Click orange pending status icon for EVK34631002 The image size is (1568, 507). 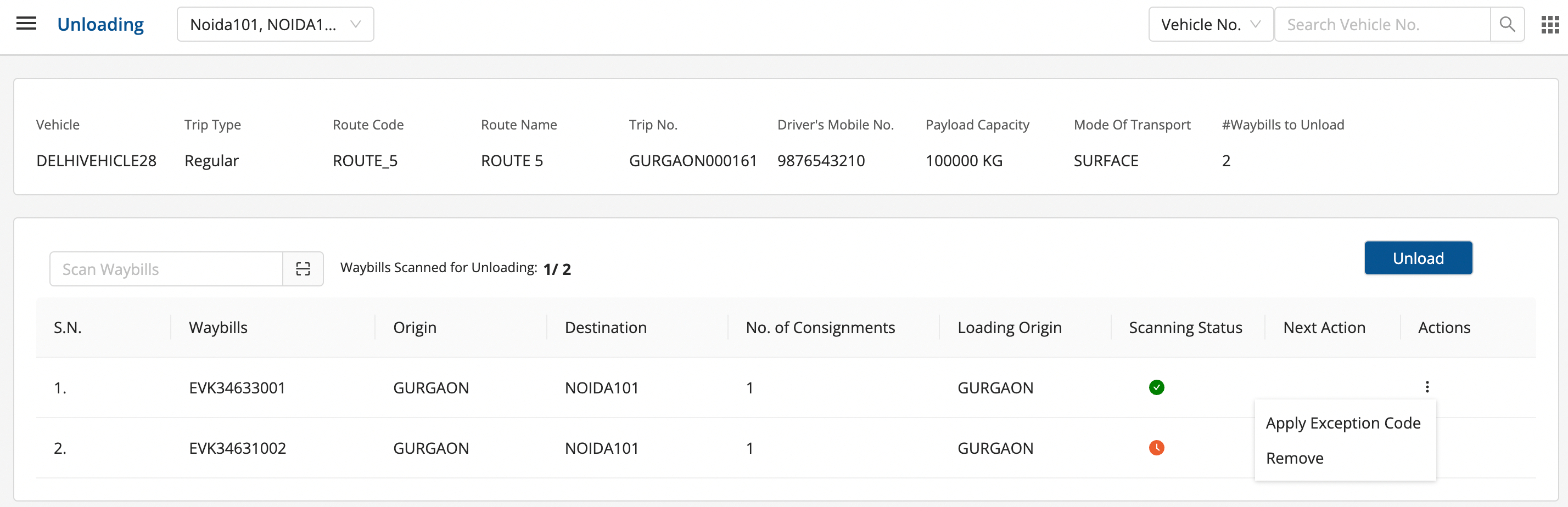(x=1156, y=448)
